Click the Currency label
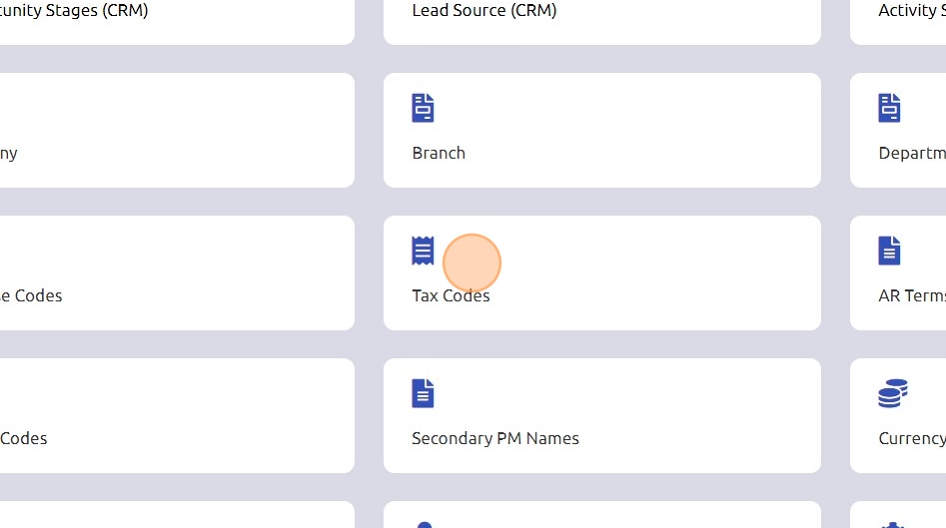Viewport: 946px width, 528px height. [x=911, y=438]
